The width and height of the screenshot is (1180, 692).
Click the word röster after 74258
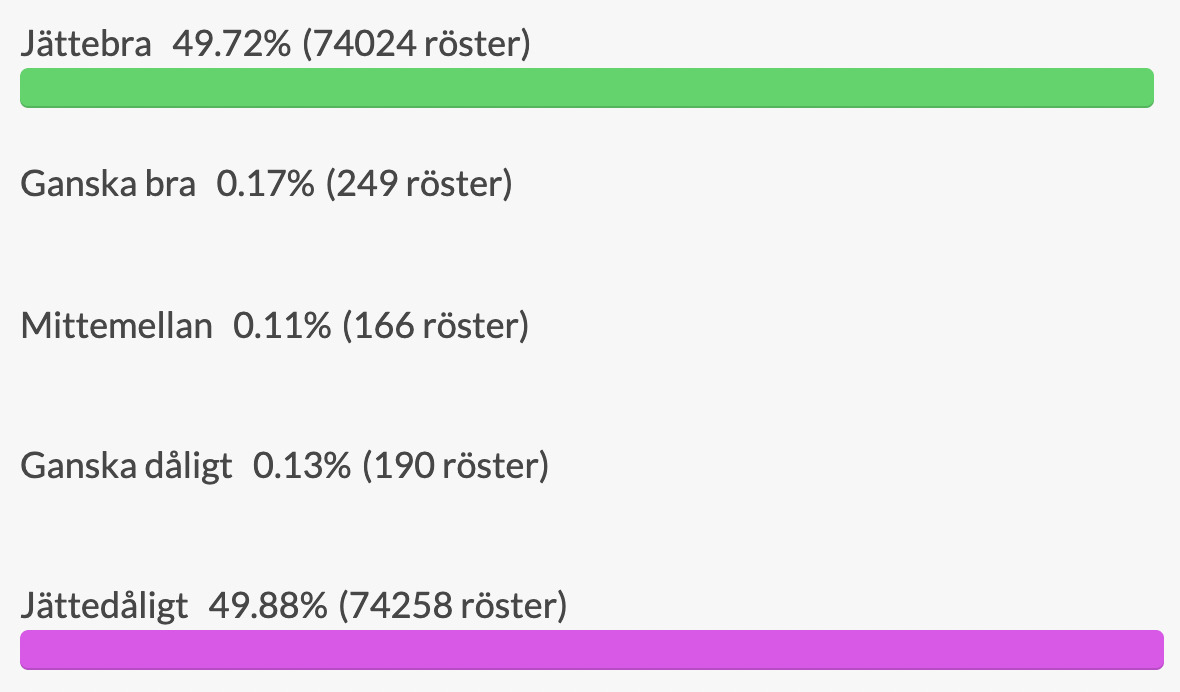coord(508,606)
